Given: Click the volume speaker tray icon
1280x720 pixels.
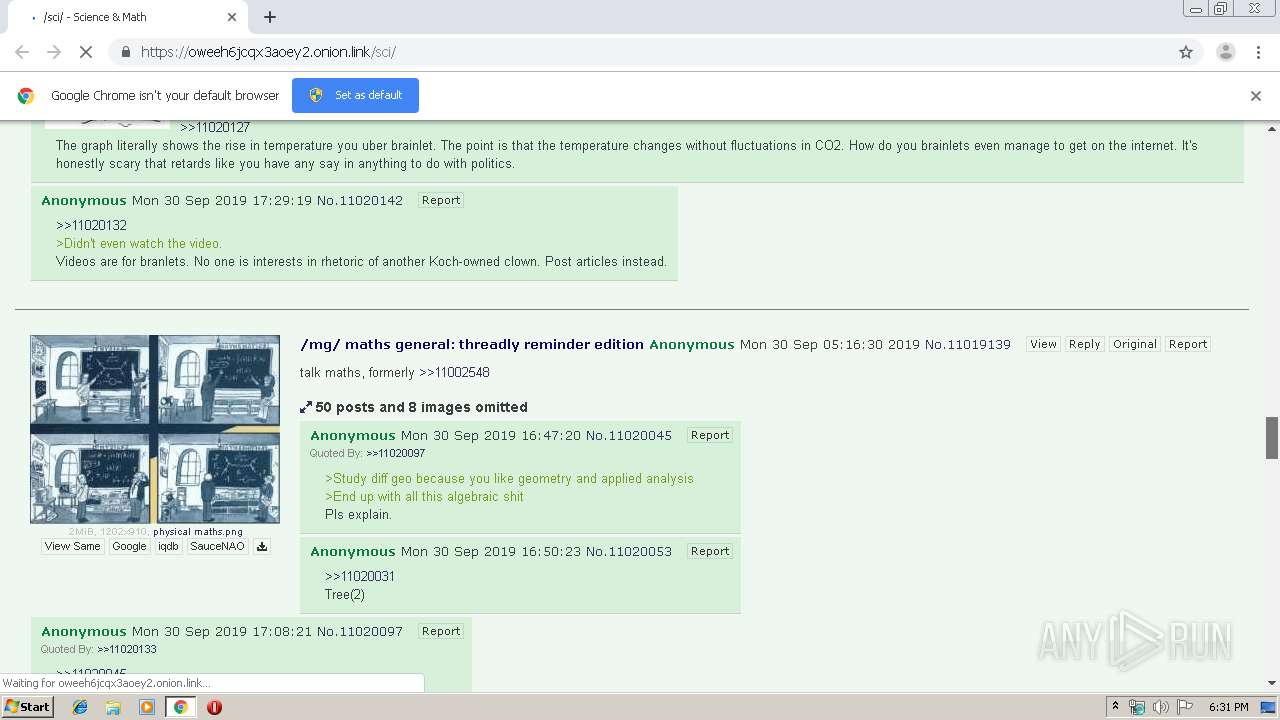Looking at the screenshot, I should (x=1160, y=707).
